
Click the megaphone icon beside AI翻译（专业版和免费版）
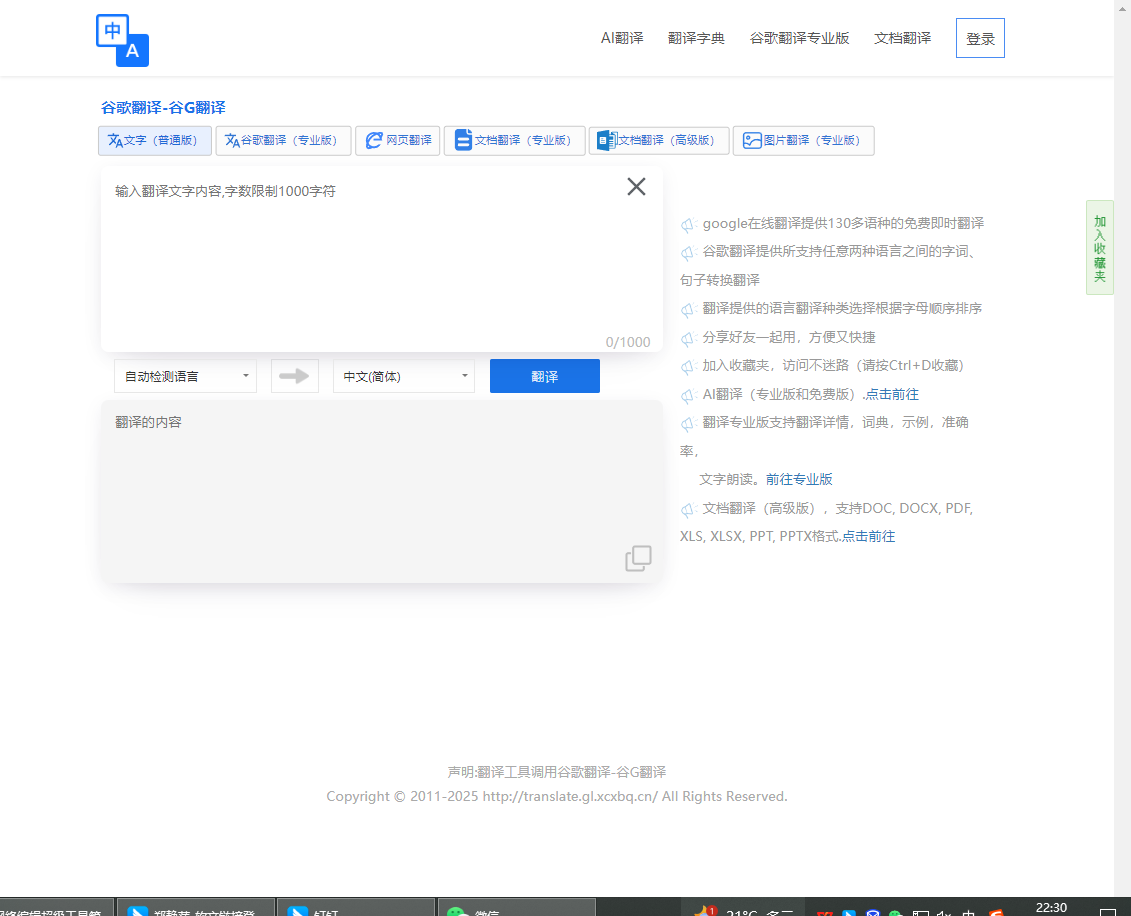pyautogui.click(x=688, y=395)
